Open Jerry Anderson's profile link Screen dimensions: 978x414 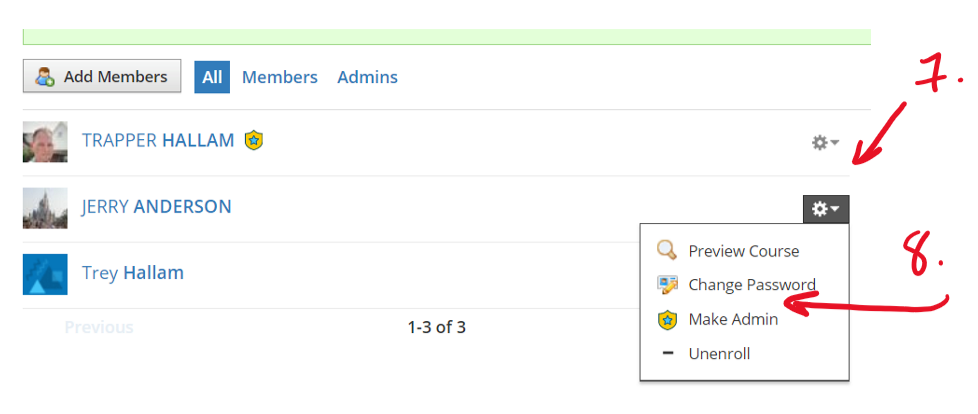coord(156,207)
